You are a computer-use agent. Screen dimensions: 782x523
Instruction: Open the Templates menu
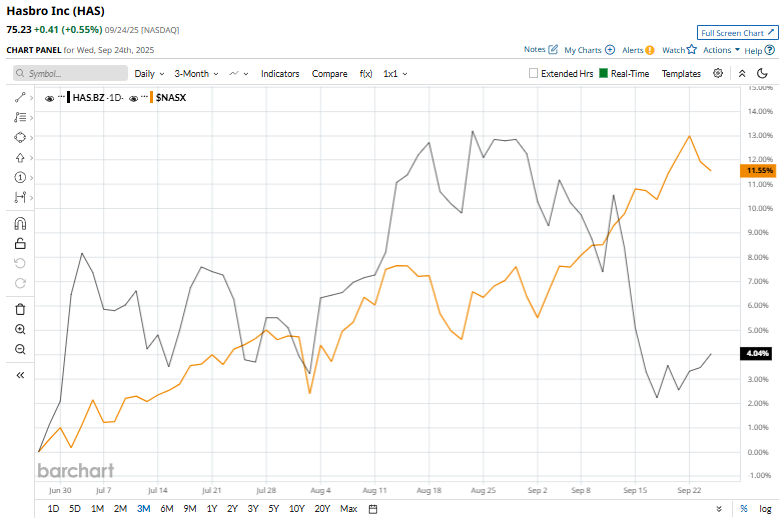681,73
